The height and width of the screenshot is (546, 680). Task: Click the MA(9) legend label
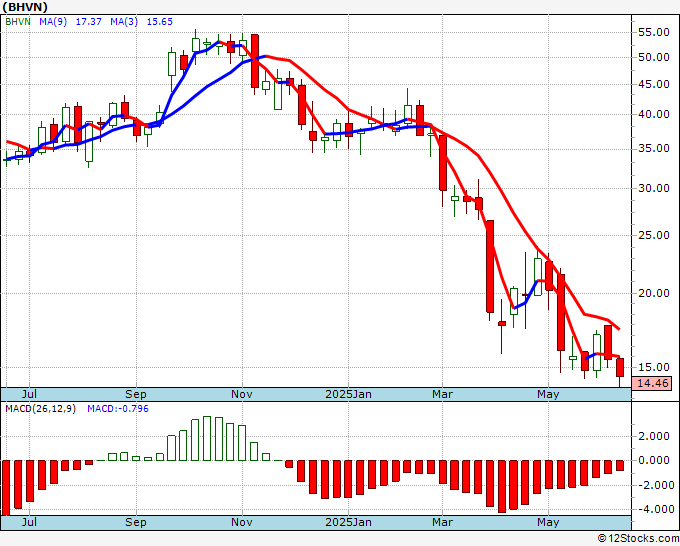pyautogui.click(x=53, y=22)
